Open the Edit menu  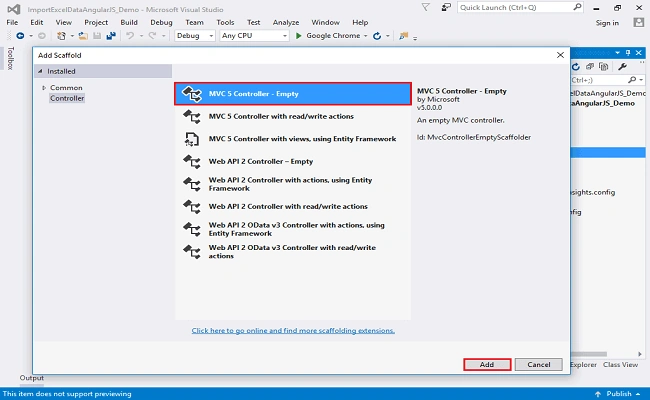[36, 22]
